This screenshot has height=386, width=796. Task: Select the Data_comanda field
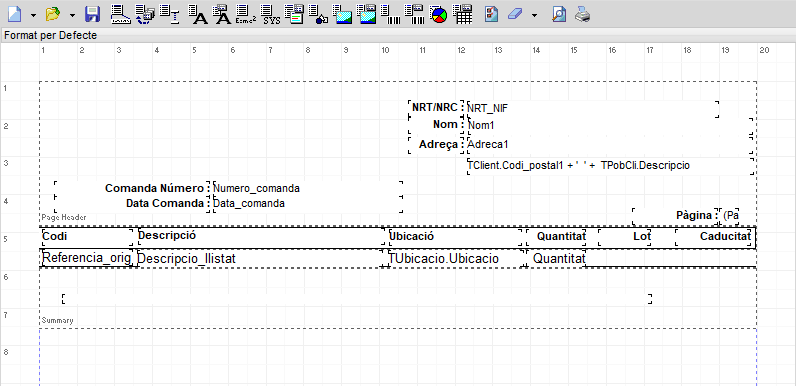(x=308, y=204)
